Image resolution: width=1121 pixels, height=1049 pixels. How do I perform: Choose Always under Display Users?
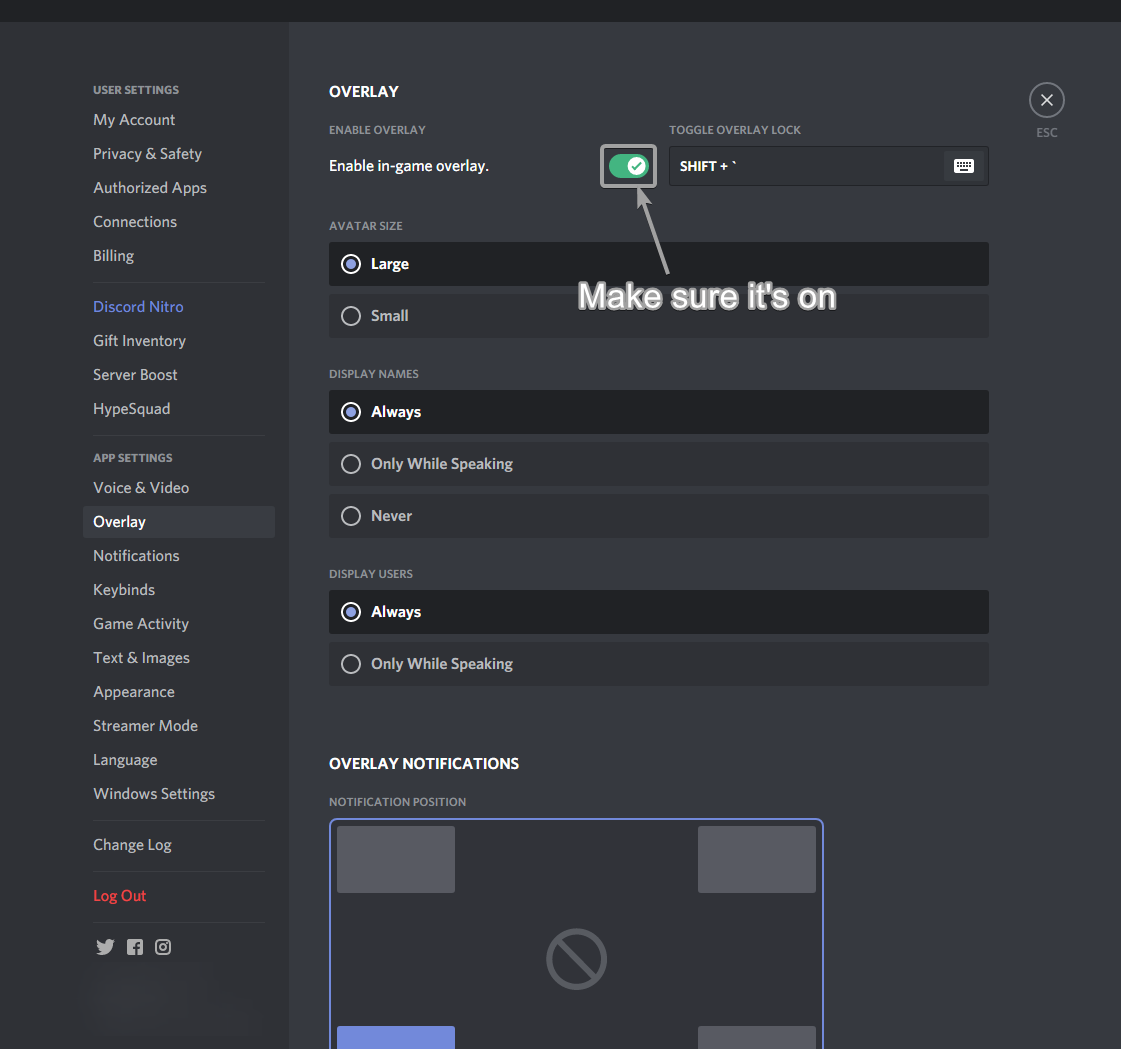(x=658, y=612)
